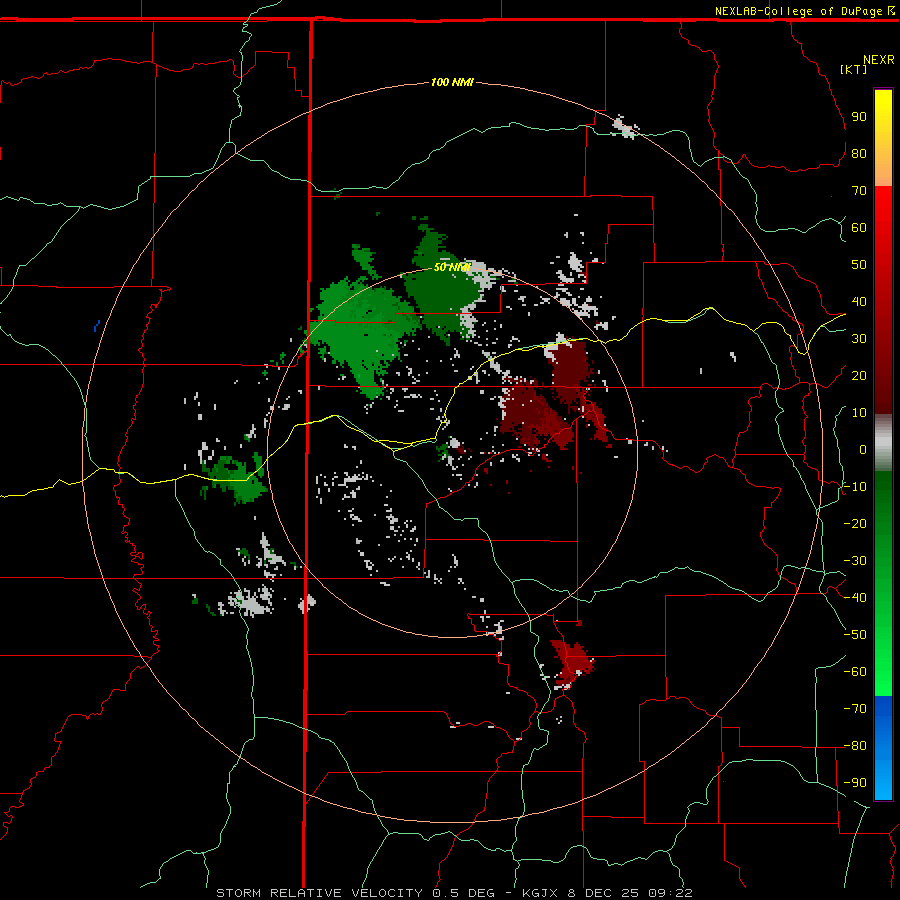Select the [KT] units label
This screenshot has width=900, height=900.
click(x=854, y=69)
